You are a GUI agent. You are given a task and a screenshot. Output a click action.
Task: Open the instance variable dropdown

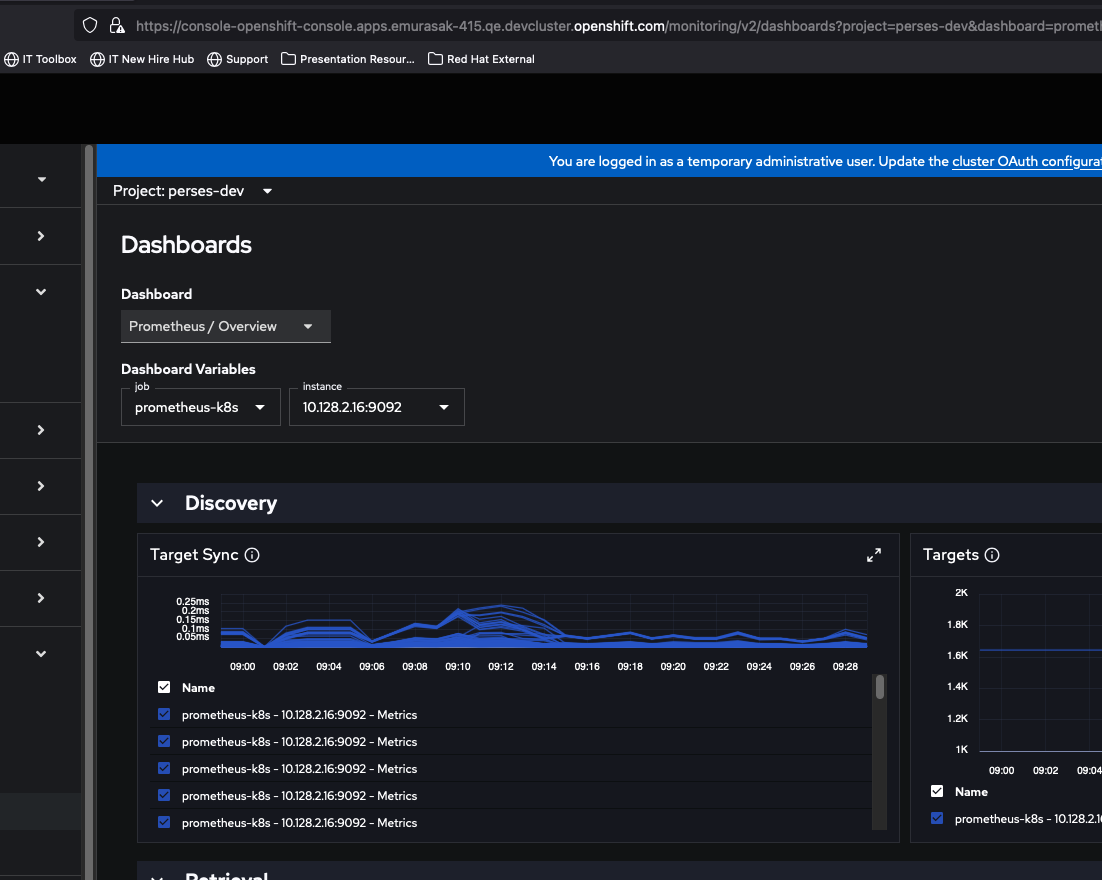click(x=376, y=407)
